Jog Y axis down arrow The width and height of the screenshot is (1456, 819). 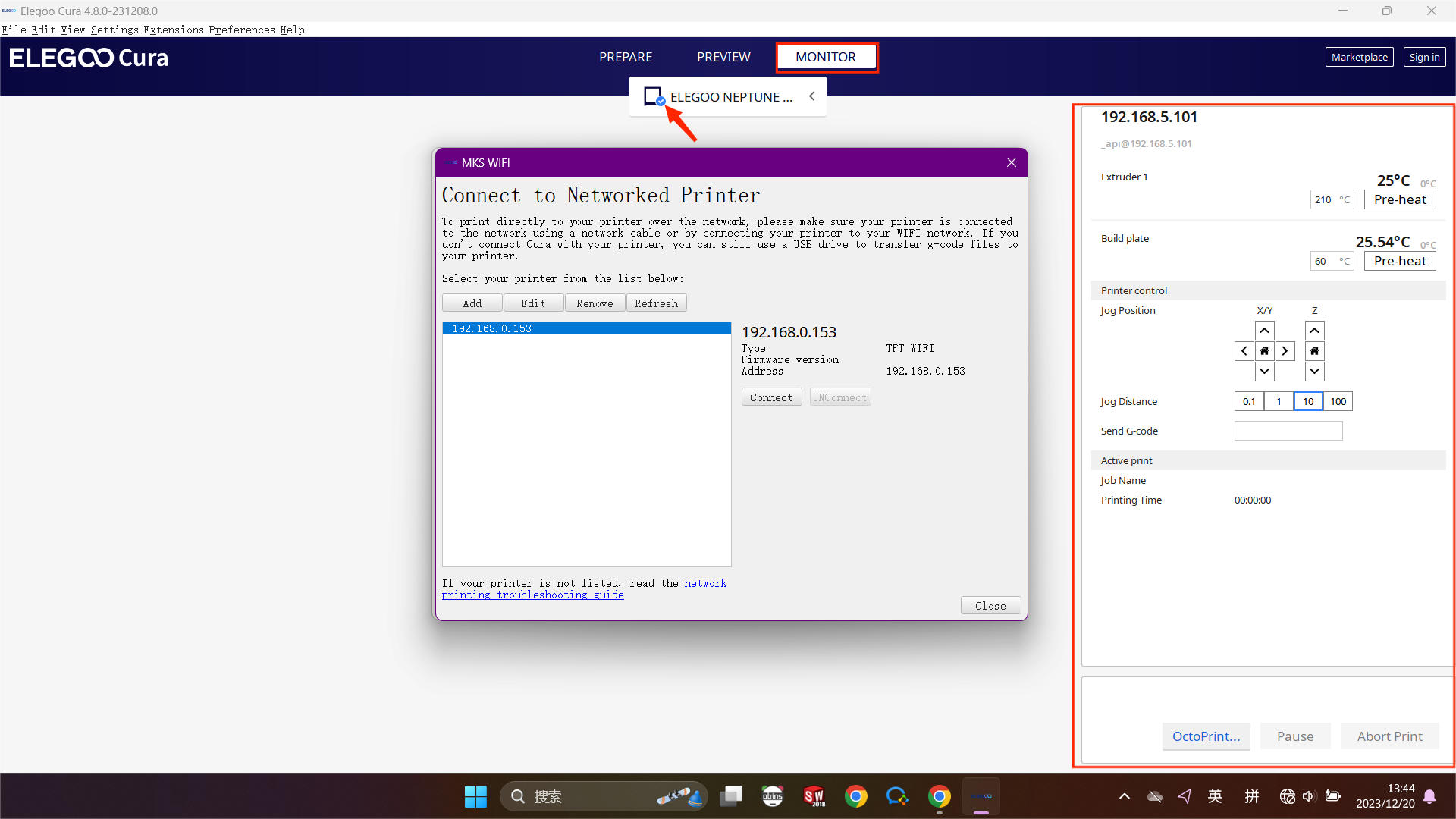1264,372
